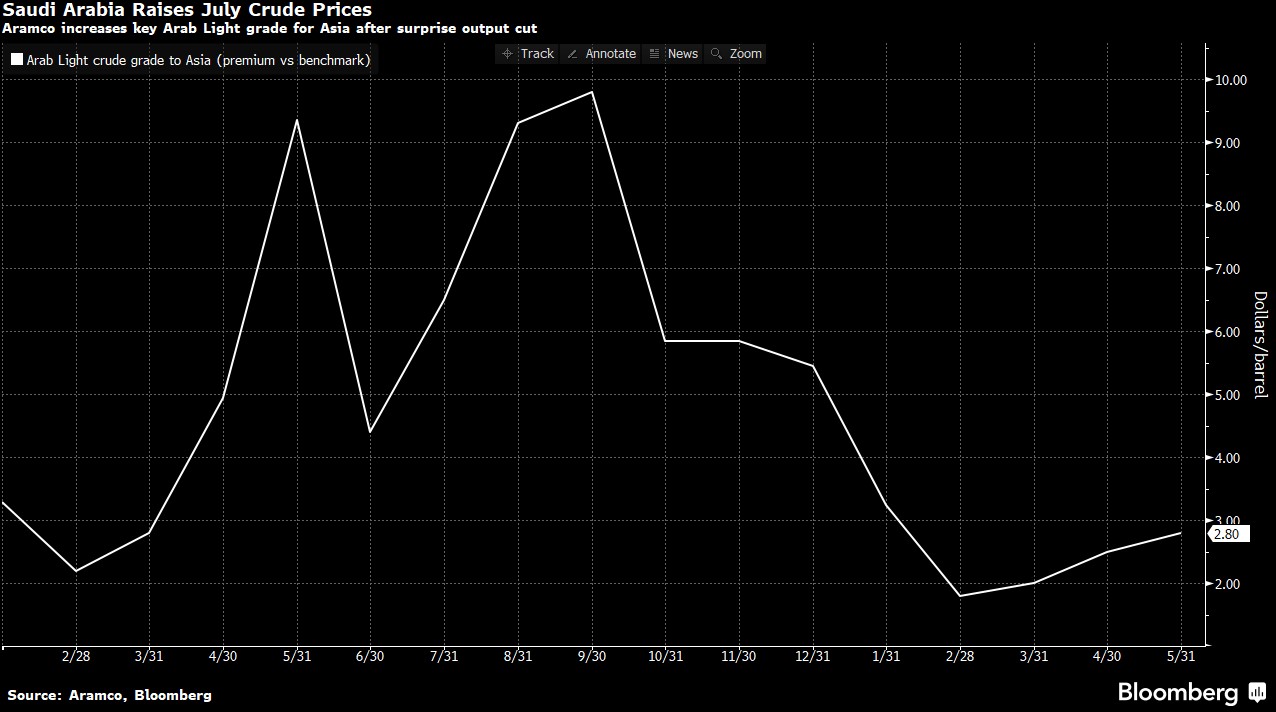Click the 6/30 trough point on the line
The height and width of the screenshot is (712, 1276).
click(x=370, y=432)
